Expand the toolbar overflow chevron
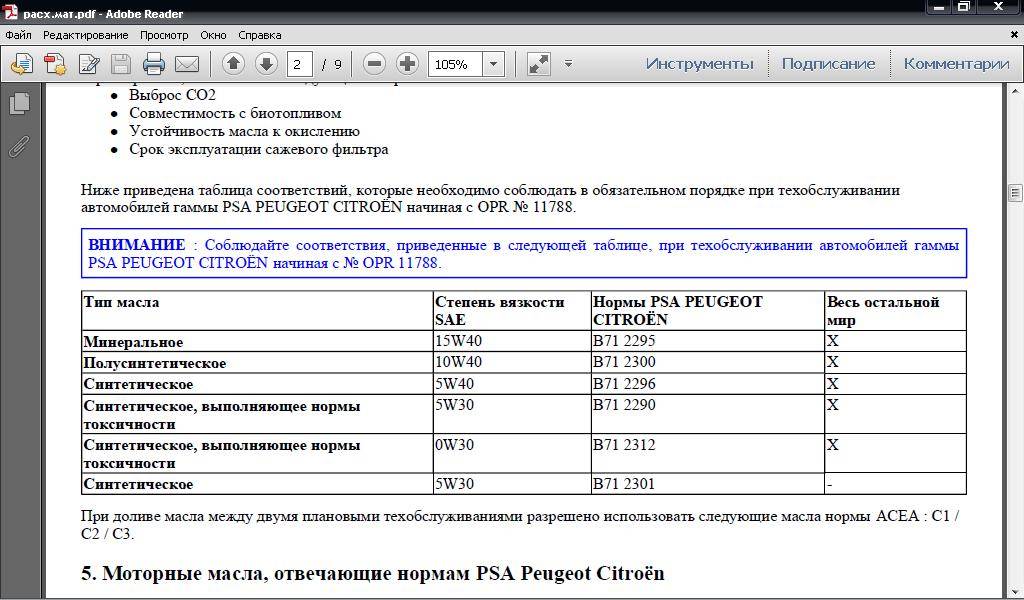Image resolution: width=1024 pixels, height=600 pixels. click(567, 65)
